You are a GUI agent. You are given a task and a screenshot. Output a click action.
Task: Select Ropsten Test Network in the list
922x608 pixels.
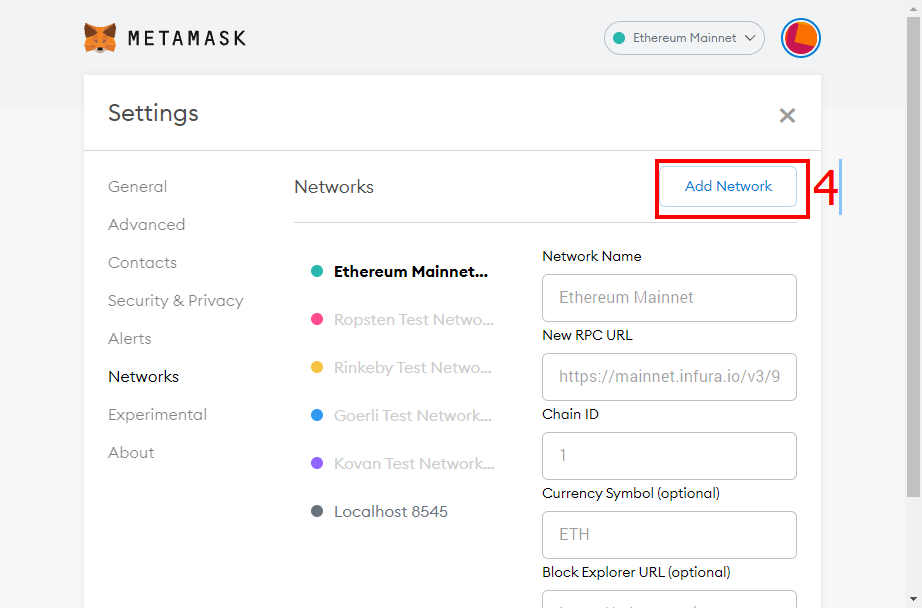402,320
